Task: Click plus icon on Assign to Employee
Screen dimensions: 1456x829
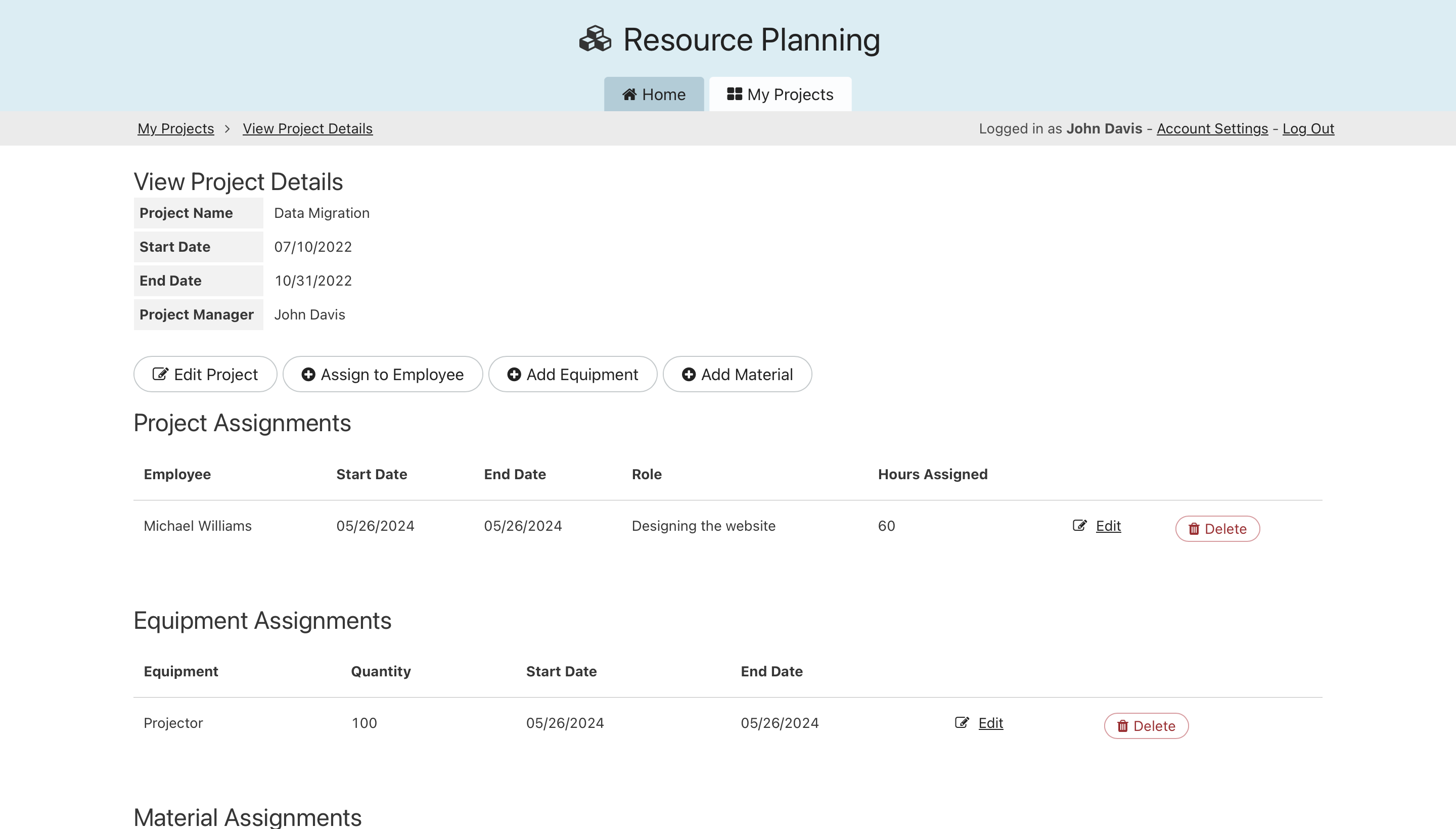Action: tap(308, 374)
